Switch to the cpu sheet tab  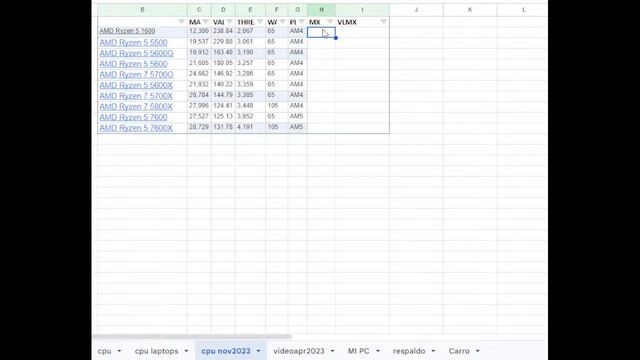click(104, 351)
